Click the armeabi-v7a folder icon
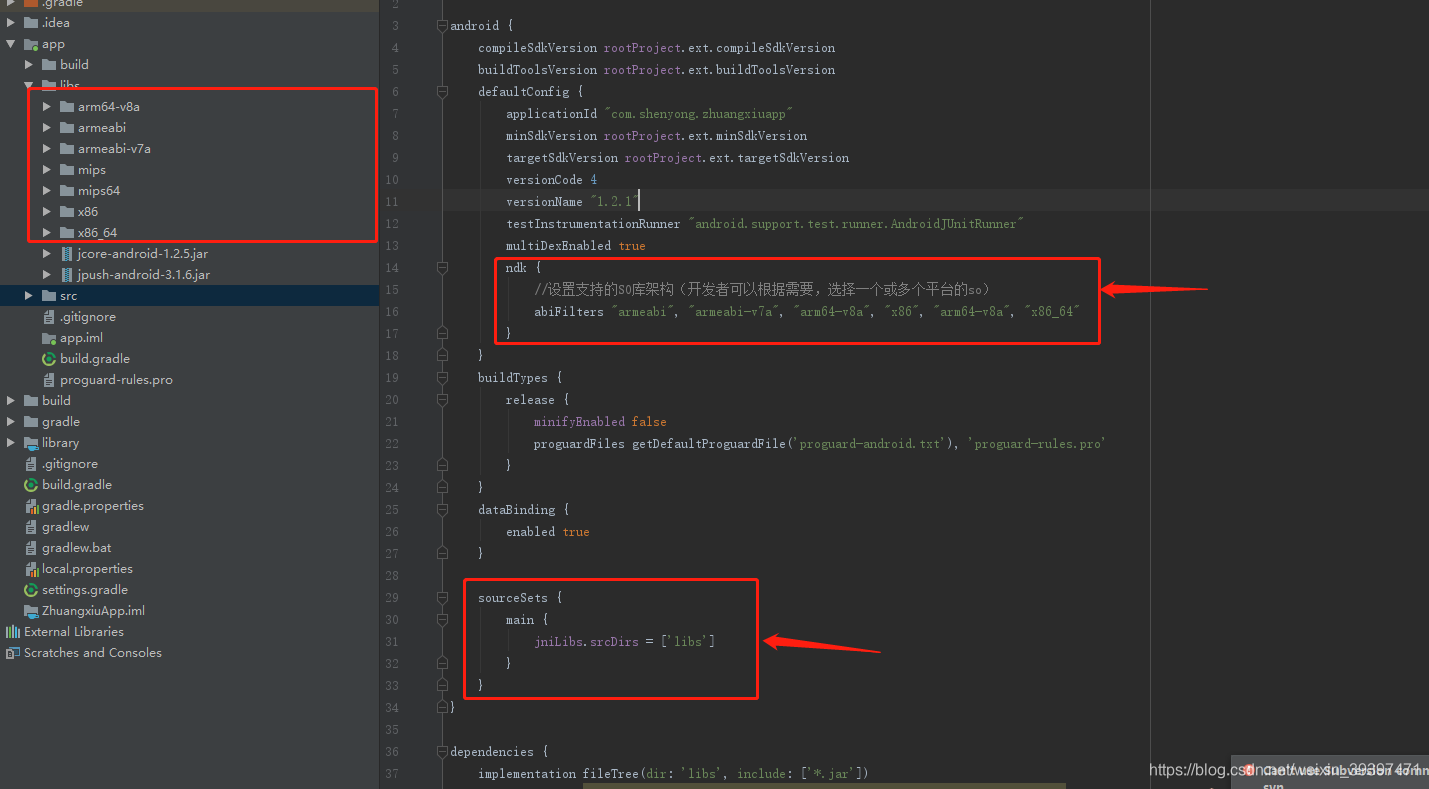Screen dimensions: 1429x789 click(x=67, y=148)
